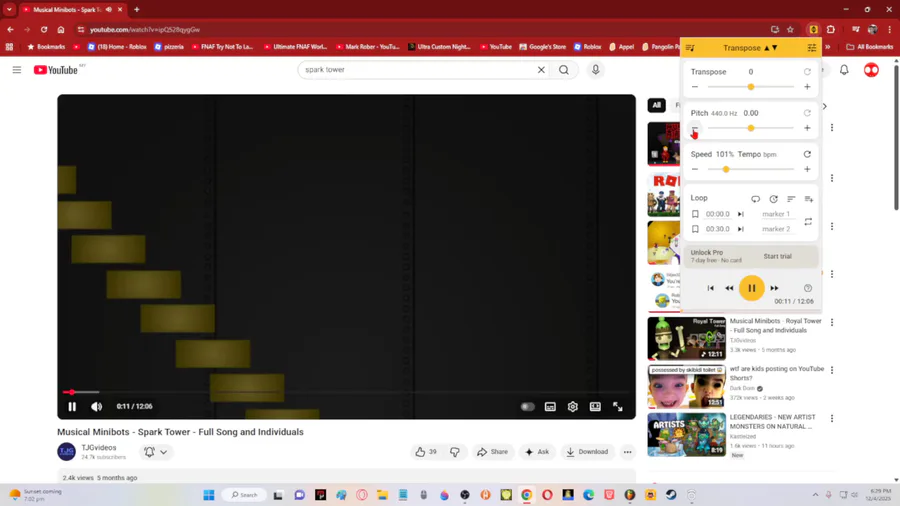Image resolution: width=900 pixels, height=506 pixels.
Task: Open more actions three-dot menu under video
Action: [627, 451]
